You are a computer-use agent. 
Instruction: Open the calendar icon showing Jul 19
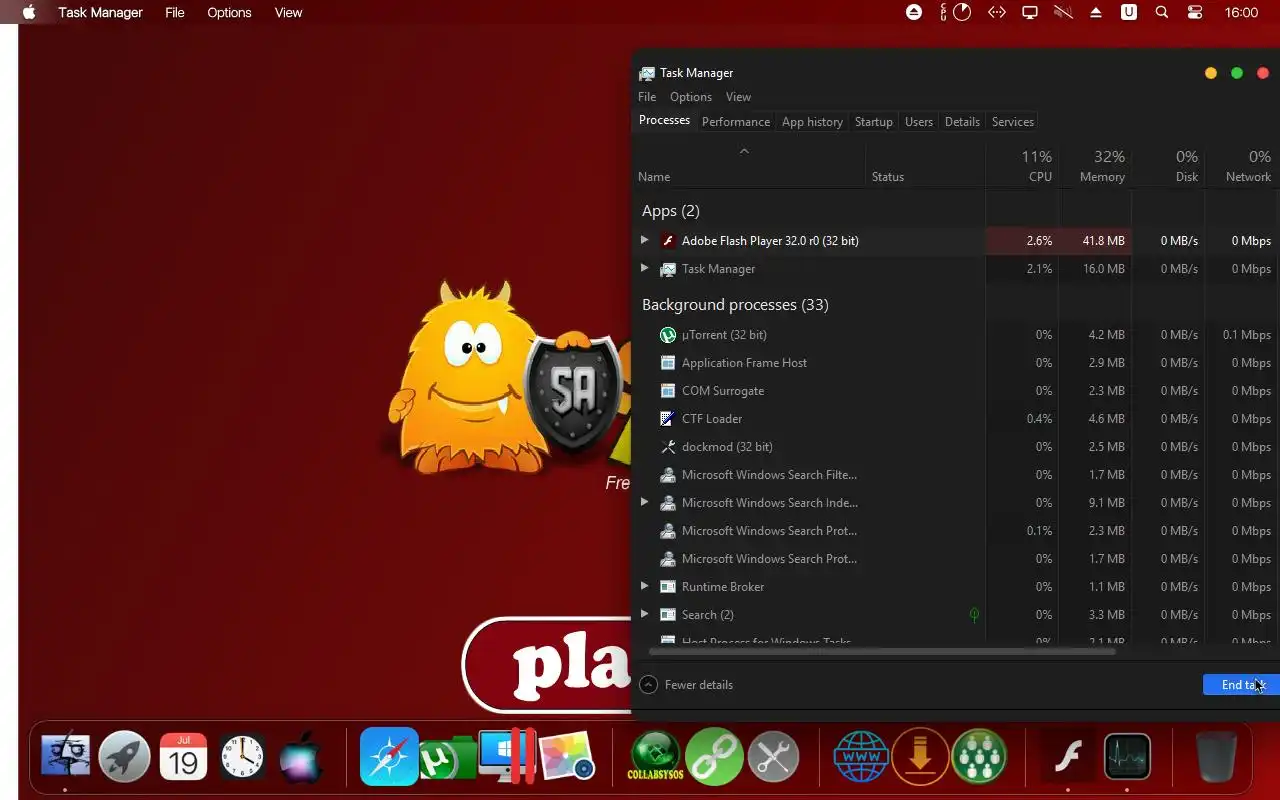click(183, 756)
